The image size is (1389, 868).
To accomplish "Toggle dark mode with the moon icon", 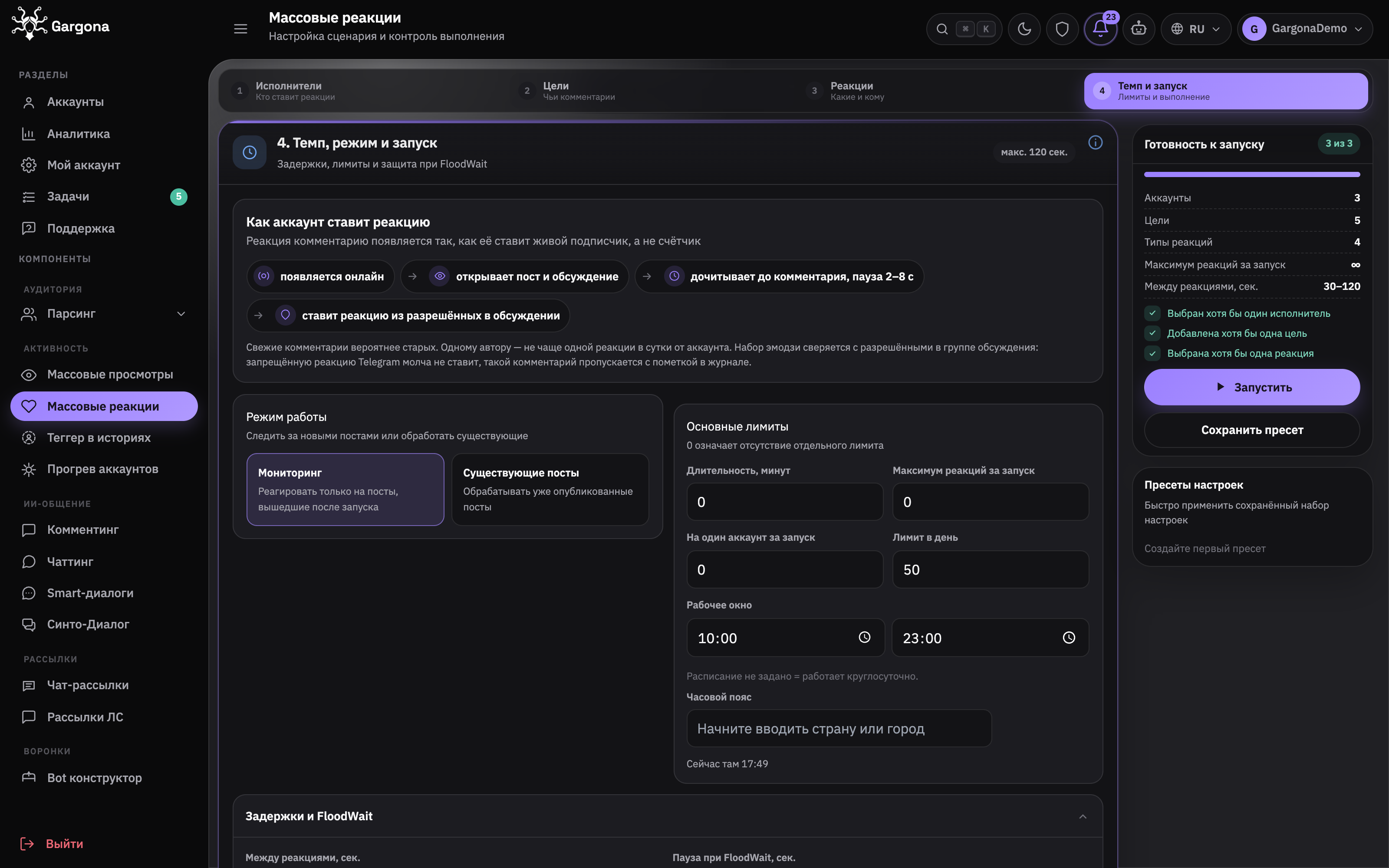I will coord(1024,29).
